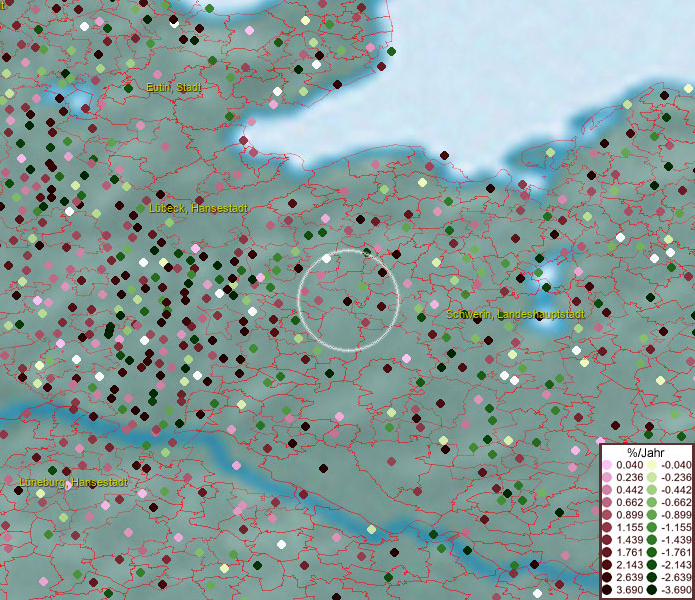Select the Lübeck, Hansestadt city label
This screenshot has height=600, width=695.
coord(197,208)
